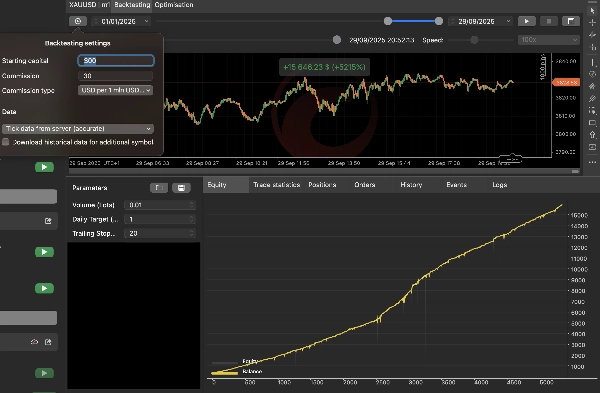Click the Balance legend entry
Image resolution: width=600 pixels, height=393 pixels.
click(237, 372)
